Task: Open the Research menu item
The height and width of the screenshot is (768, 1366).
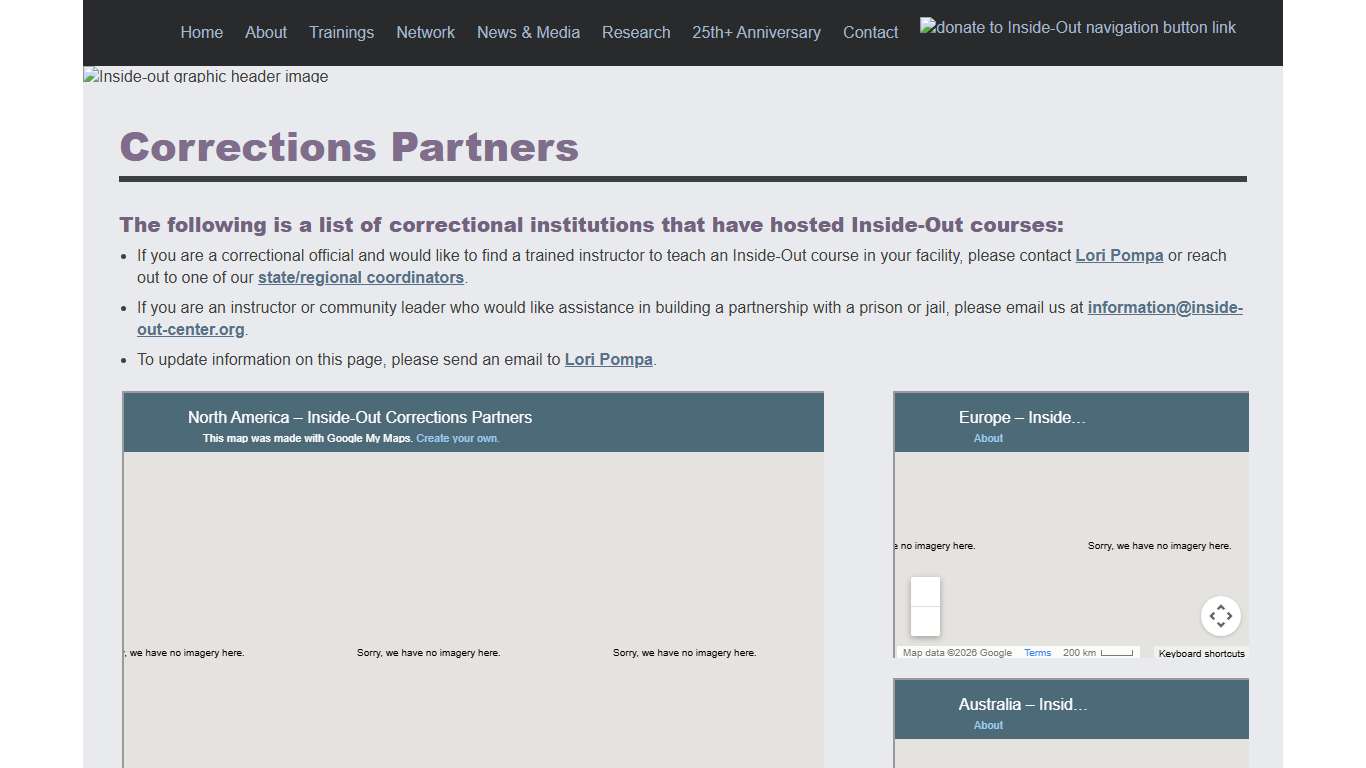Action: 636,32
